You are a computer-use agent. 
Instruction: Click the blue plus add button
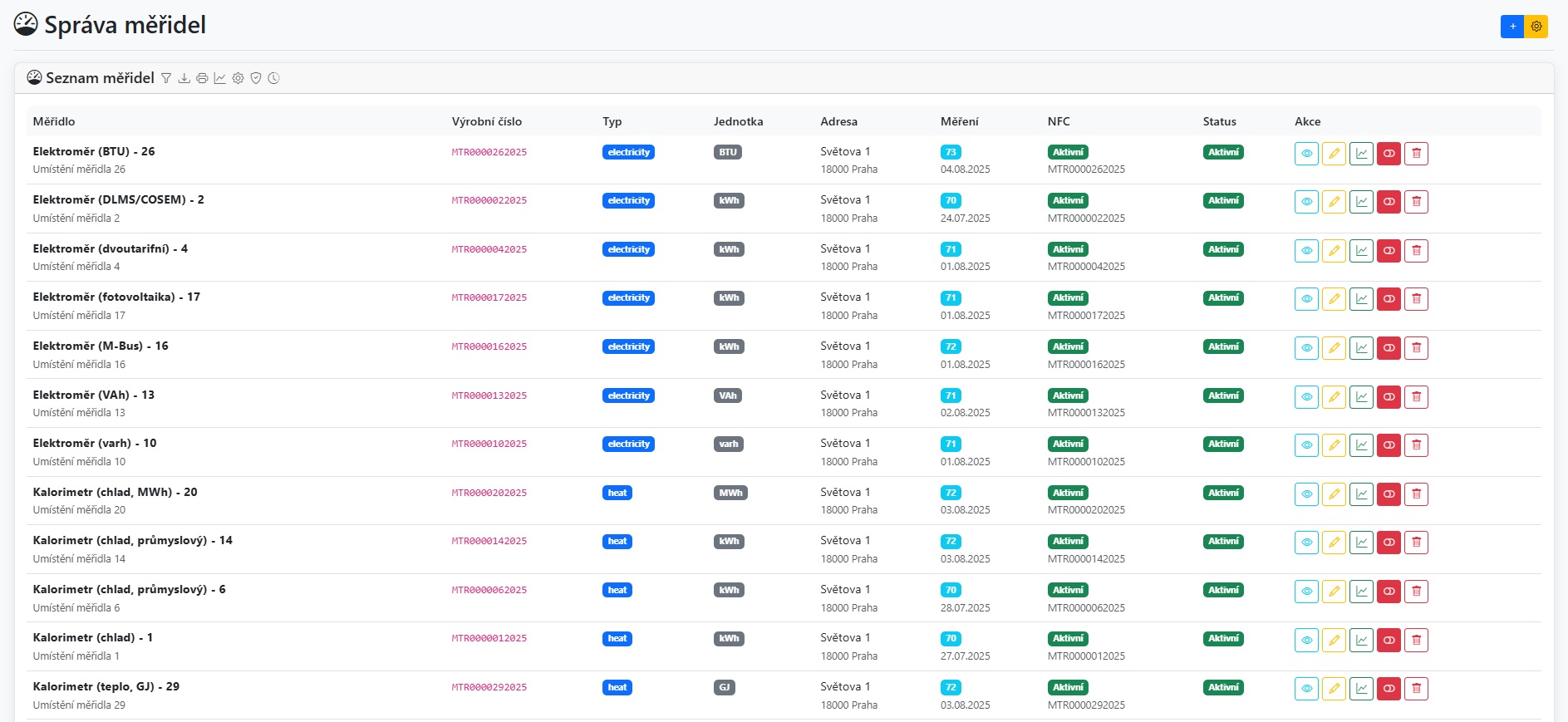coord(1512,27)
